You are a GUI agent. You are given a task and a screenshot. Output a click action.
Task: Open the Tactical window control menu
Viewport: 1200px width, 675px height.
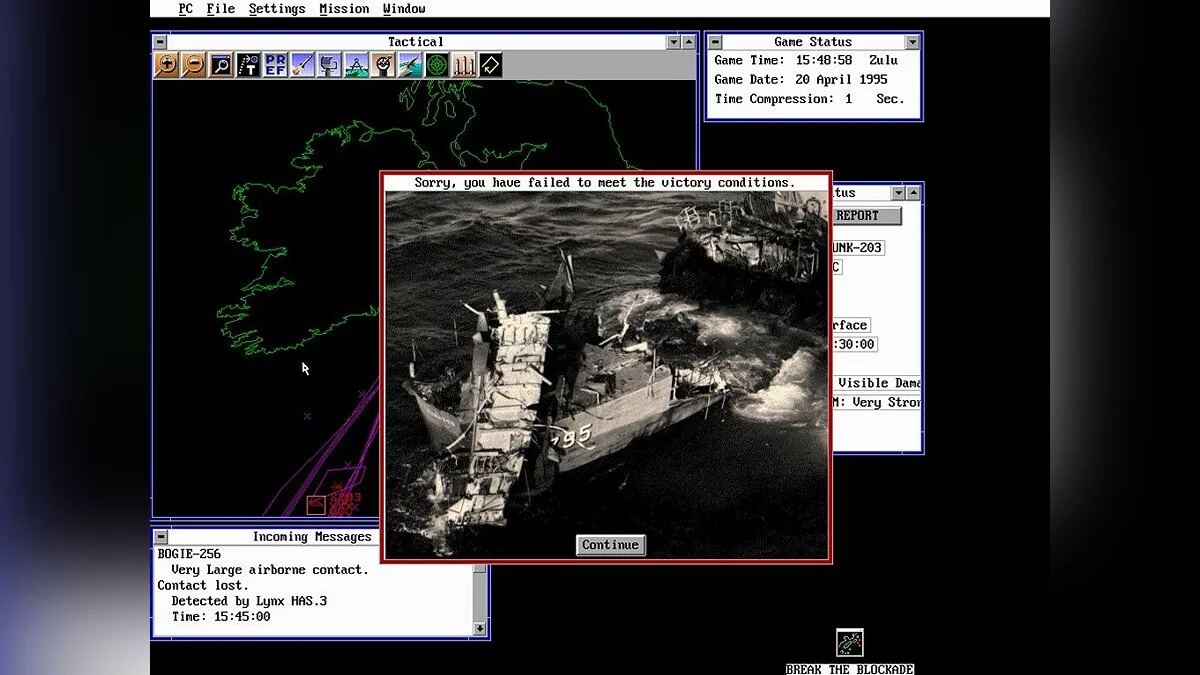[159, 41]
